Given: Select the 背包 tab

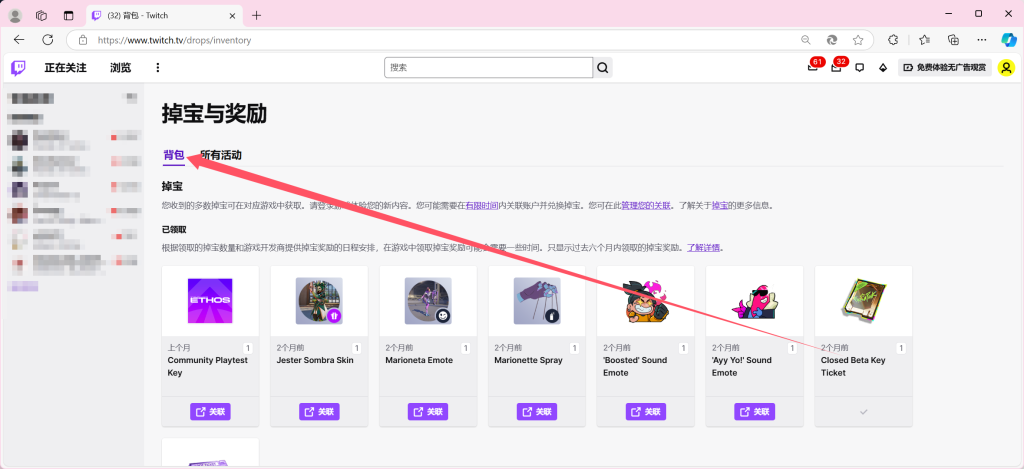Looking at the screenshot, I should click(x=173, y=155).
